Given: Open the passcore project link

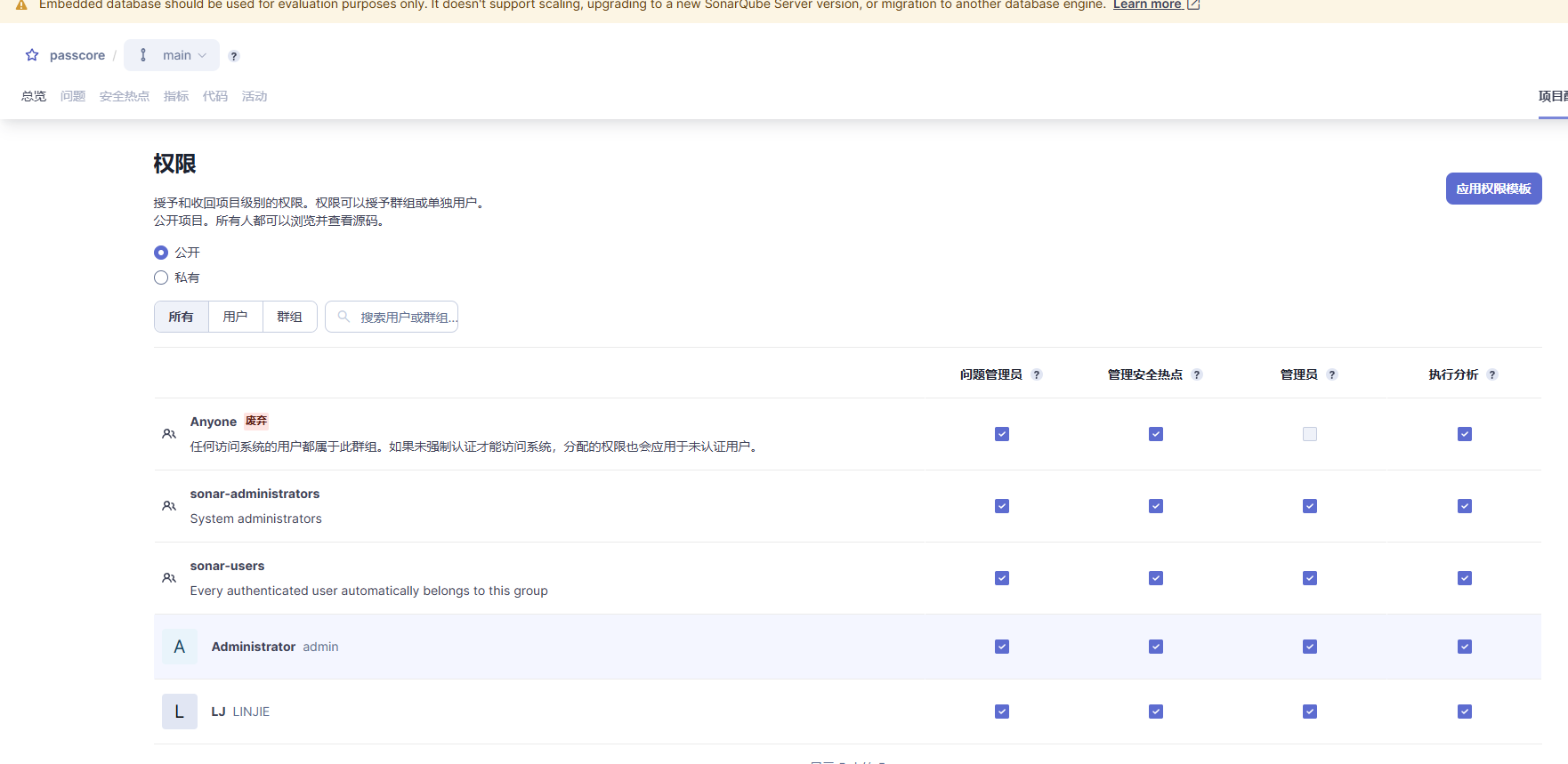Looking at the screenshot, I should click(77, 55).
